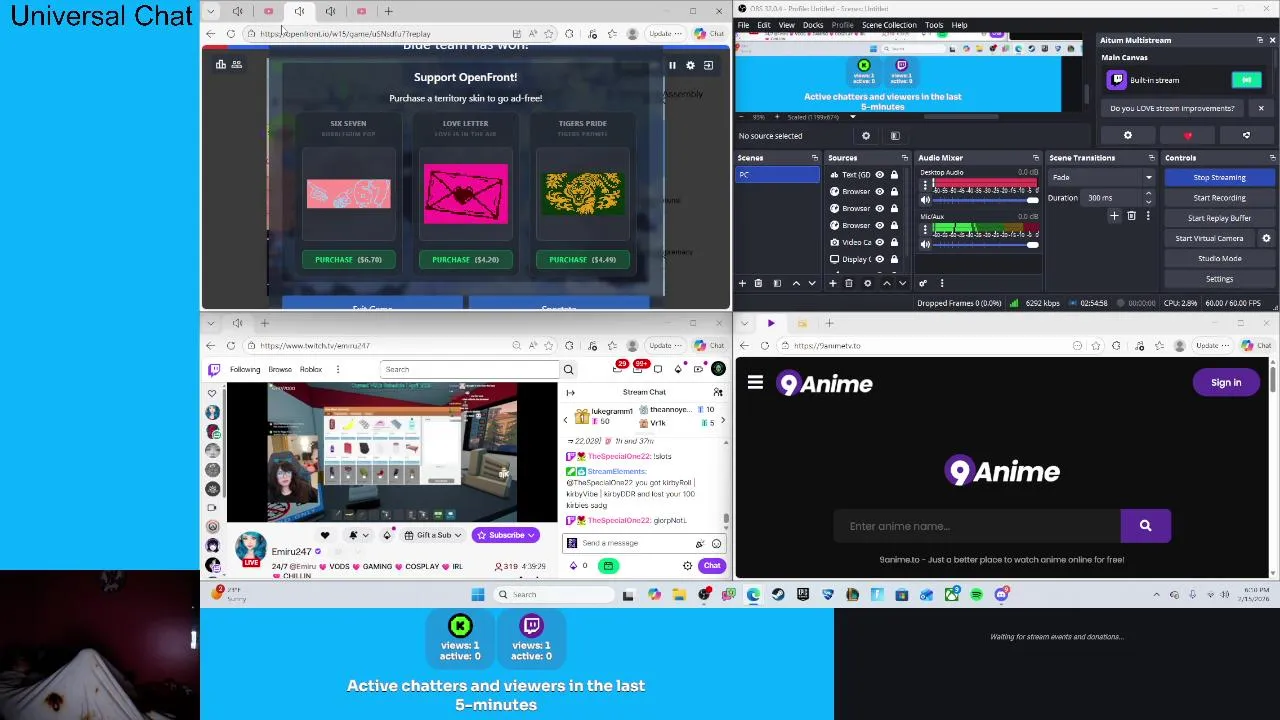This screenshot has height=720, width=1280.
Task: Toggle lock on the Video Capture source
Action: coord(894,242)
